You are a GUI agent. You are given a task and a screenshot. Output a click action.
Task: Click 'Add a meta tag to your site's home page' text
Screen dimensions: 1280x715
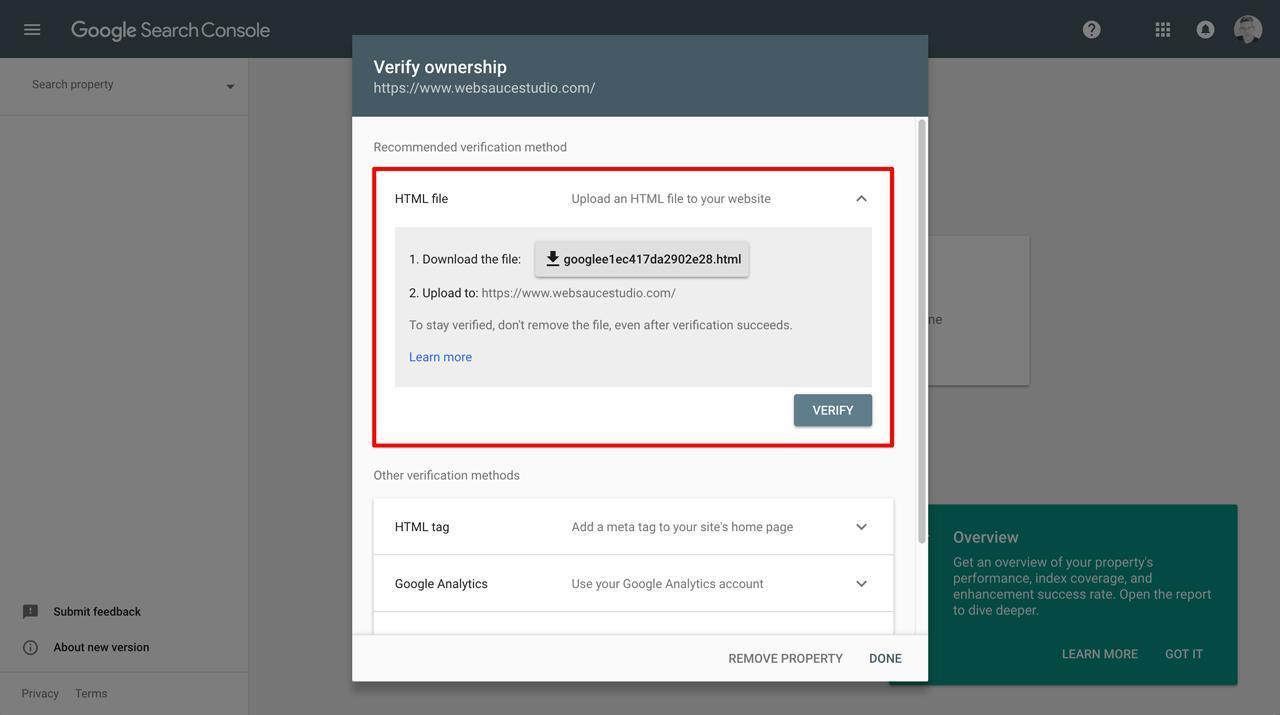(682, 527)
